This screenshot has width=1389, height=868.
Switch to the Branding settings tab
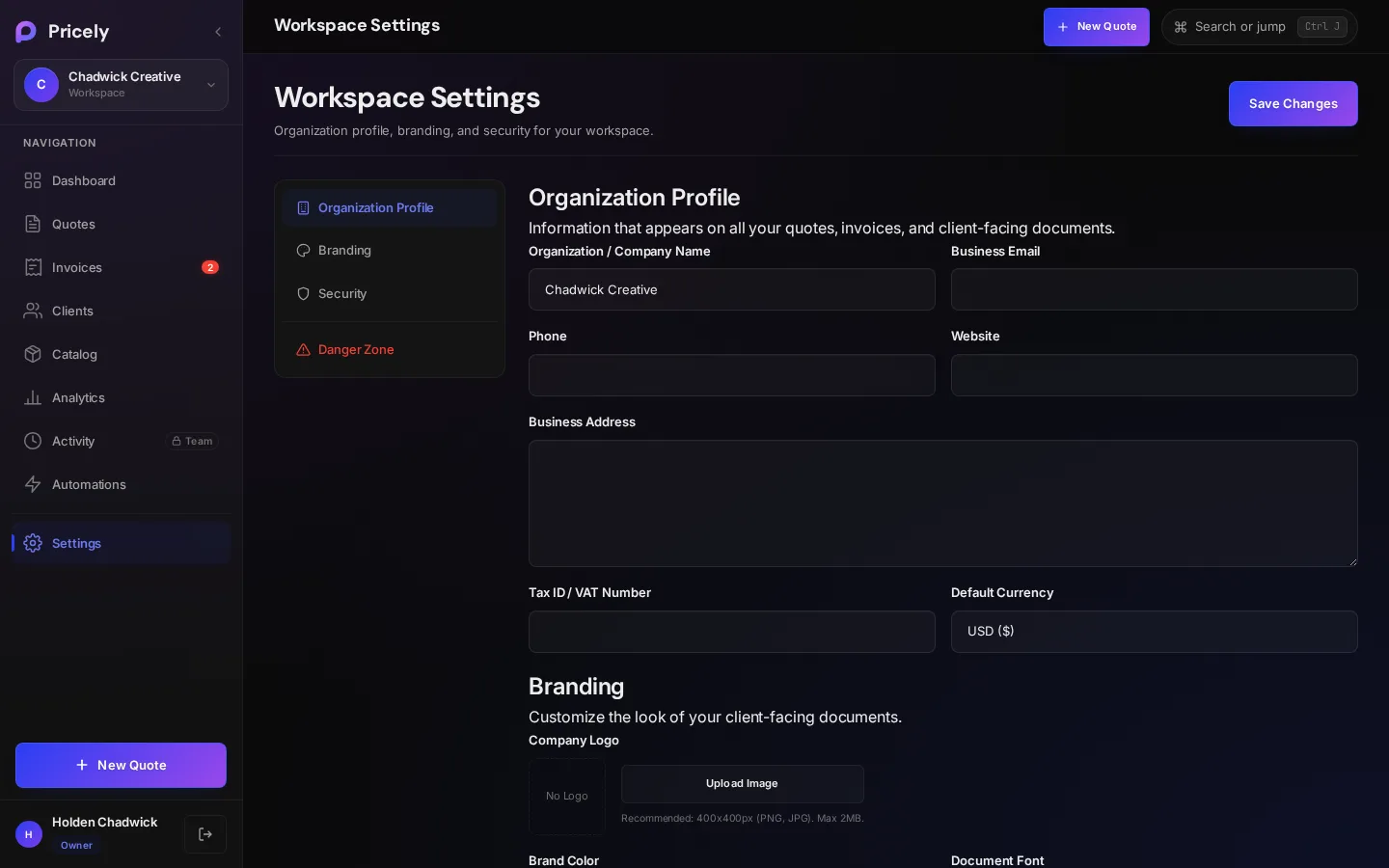pos(390,250)
